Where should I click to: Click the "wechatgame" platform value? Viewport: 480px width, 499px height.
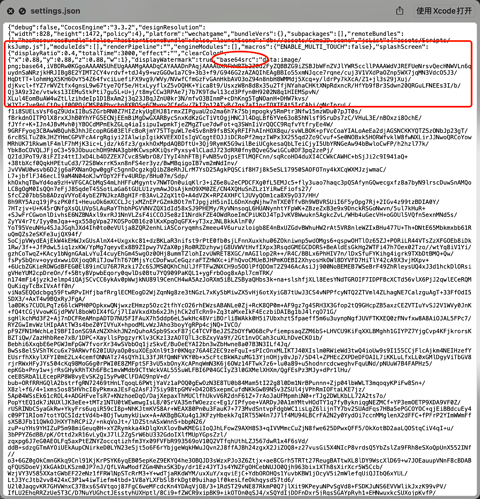coord(204,34)
